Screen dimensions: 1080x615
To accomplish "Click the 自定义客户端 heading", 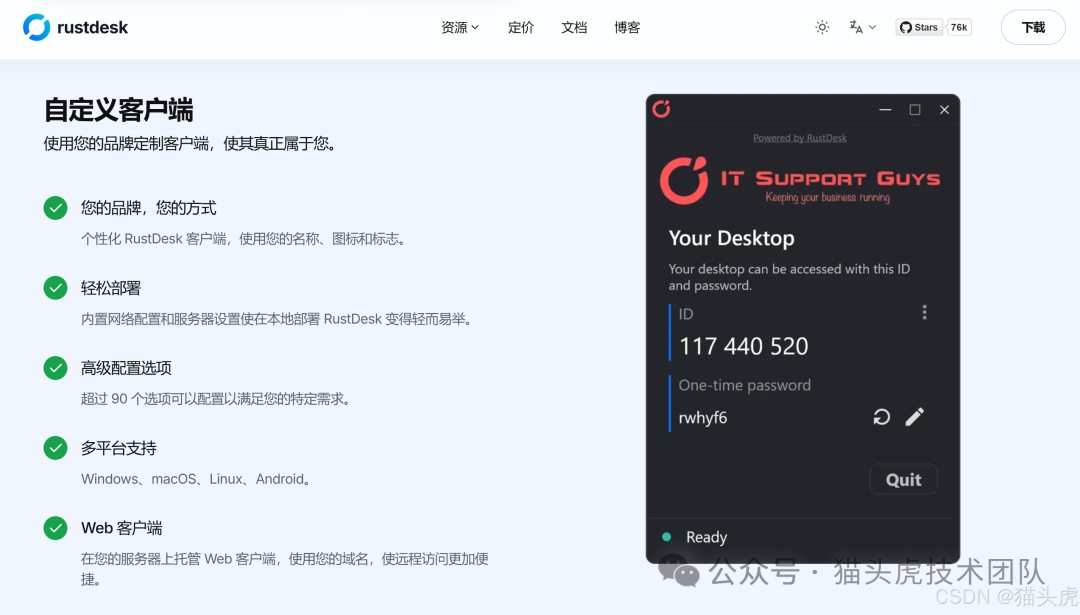I will point(118,110).
